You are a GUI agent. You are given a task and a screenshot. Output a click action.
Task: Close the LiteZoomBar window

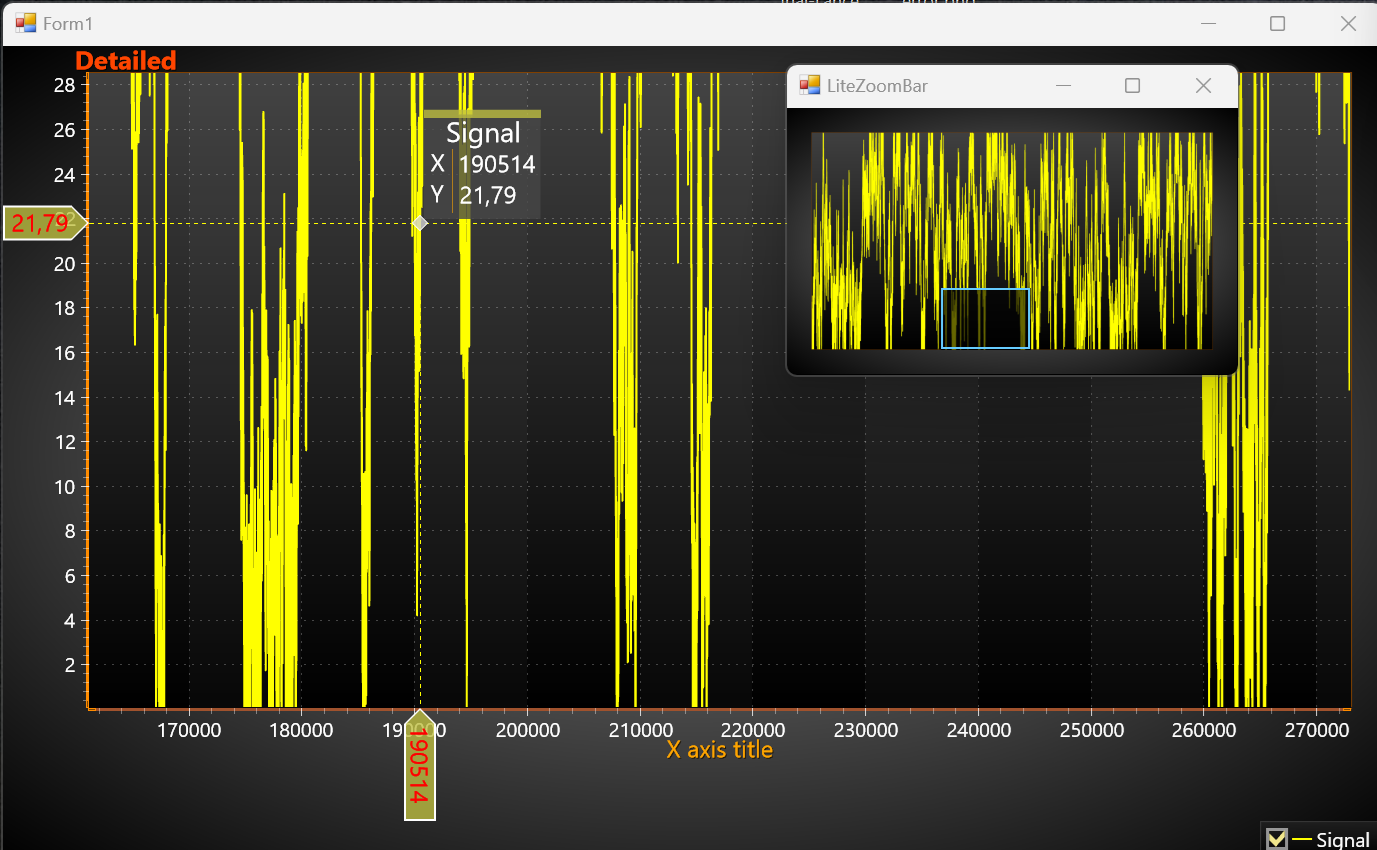1203,86
